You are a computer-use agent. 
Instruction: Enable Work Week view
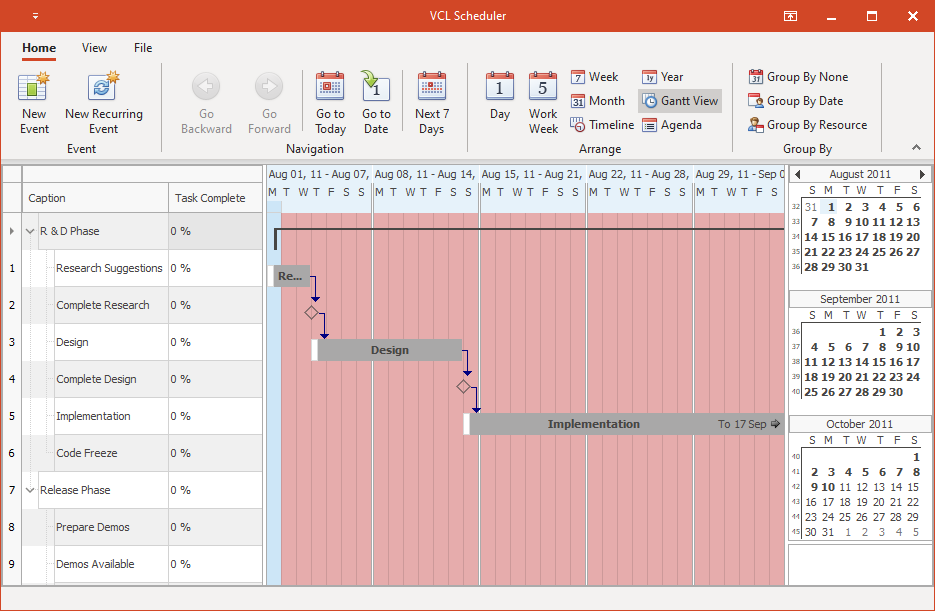(542, 100)
